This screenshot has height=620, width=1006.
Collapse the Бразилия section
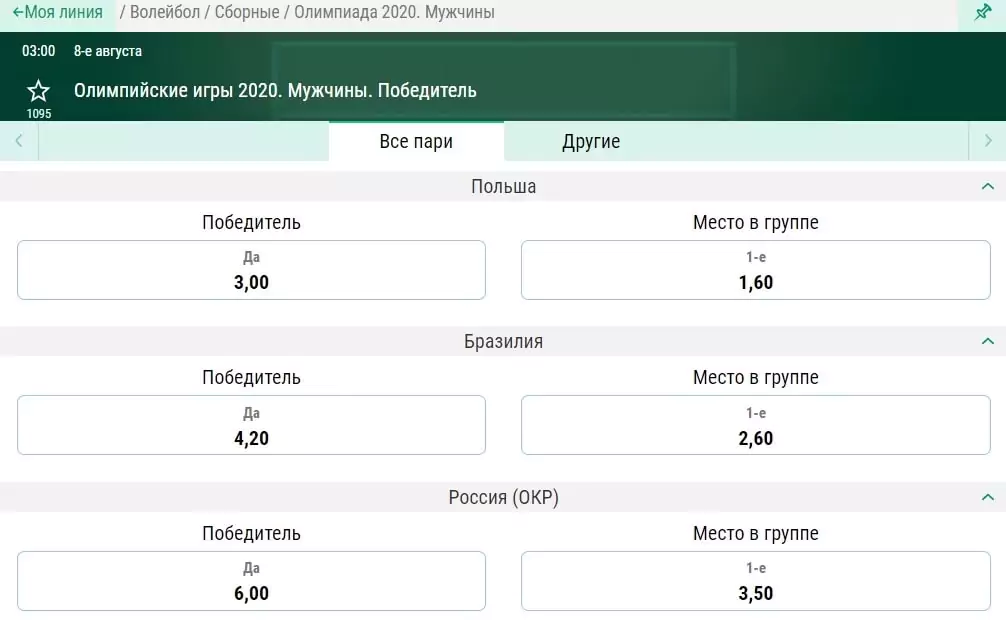tap(987, 341)
